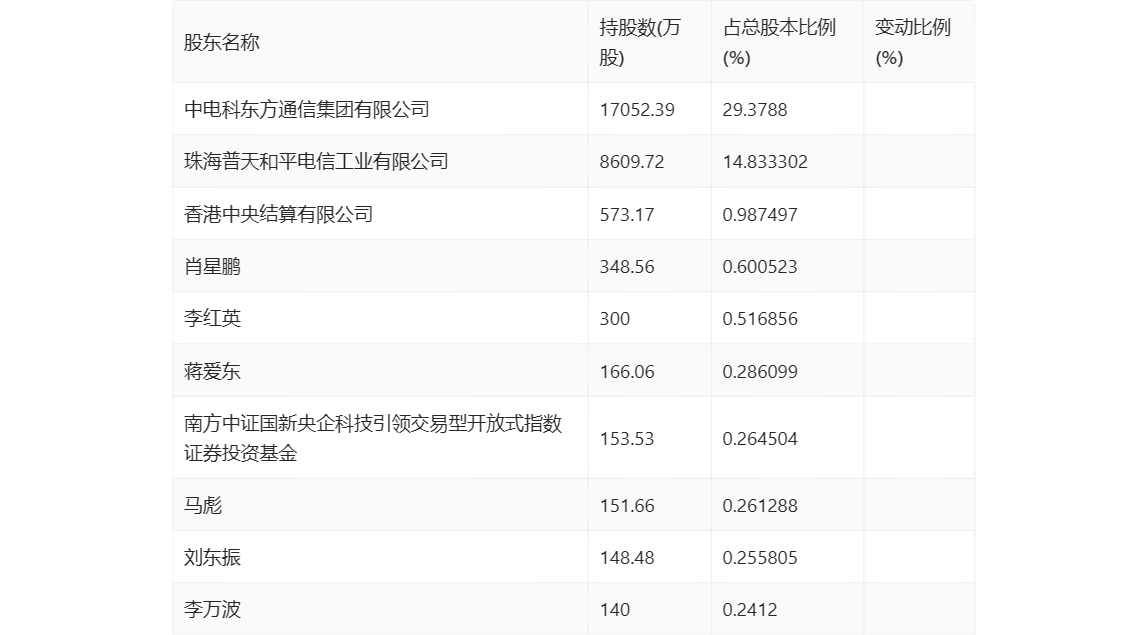Select shareholder 马彪

coord(203,505)
